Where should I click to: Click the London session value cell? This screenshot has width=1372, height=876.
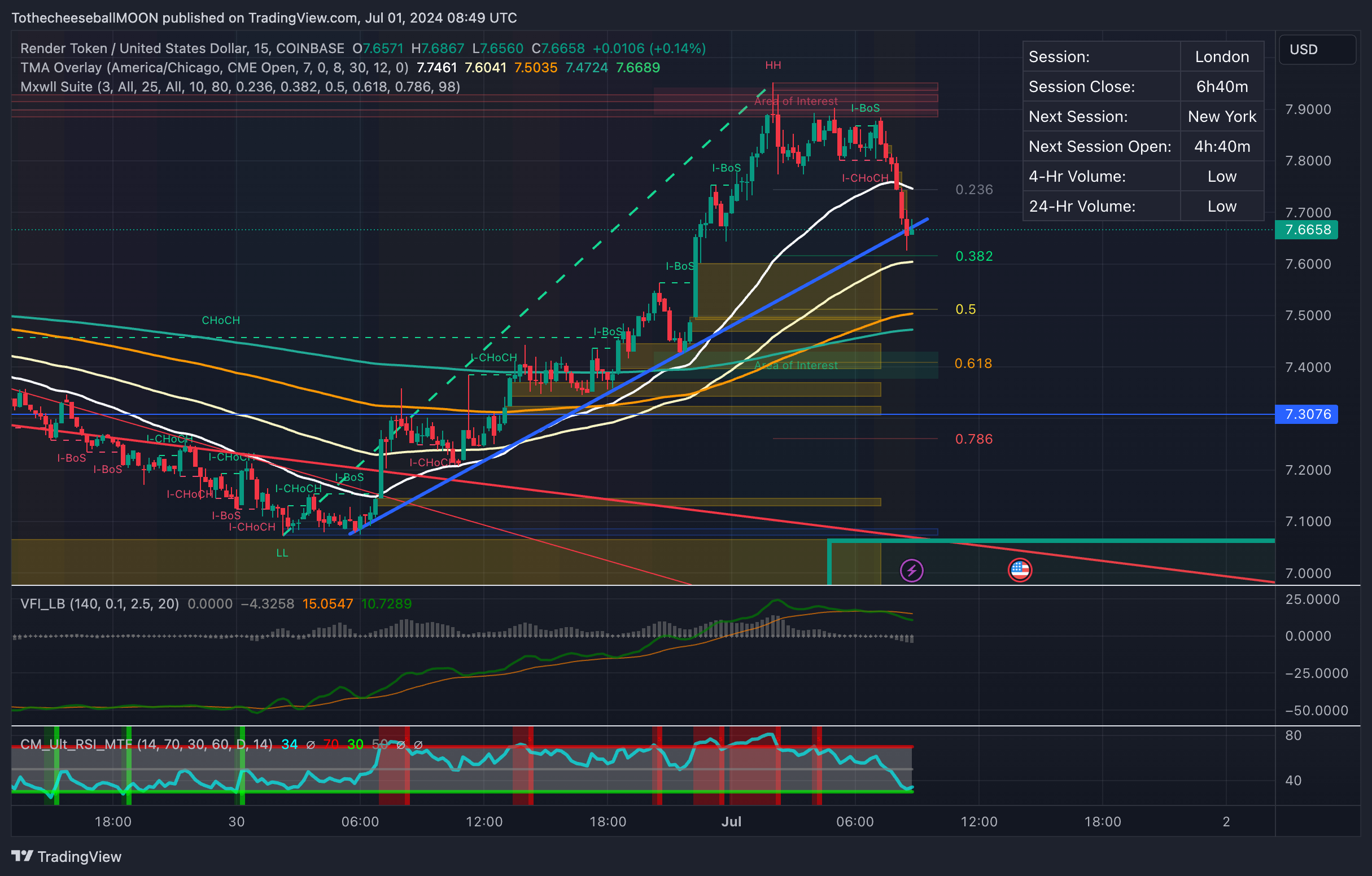coord(1222,57)
